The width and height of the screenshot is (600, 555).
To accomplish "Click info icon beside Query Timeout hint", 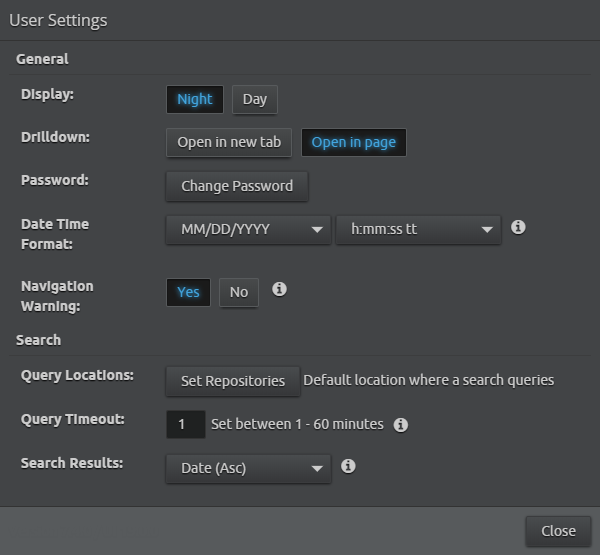I will (401, 425).
